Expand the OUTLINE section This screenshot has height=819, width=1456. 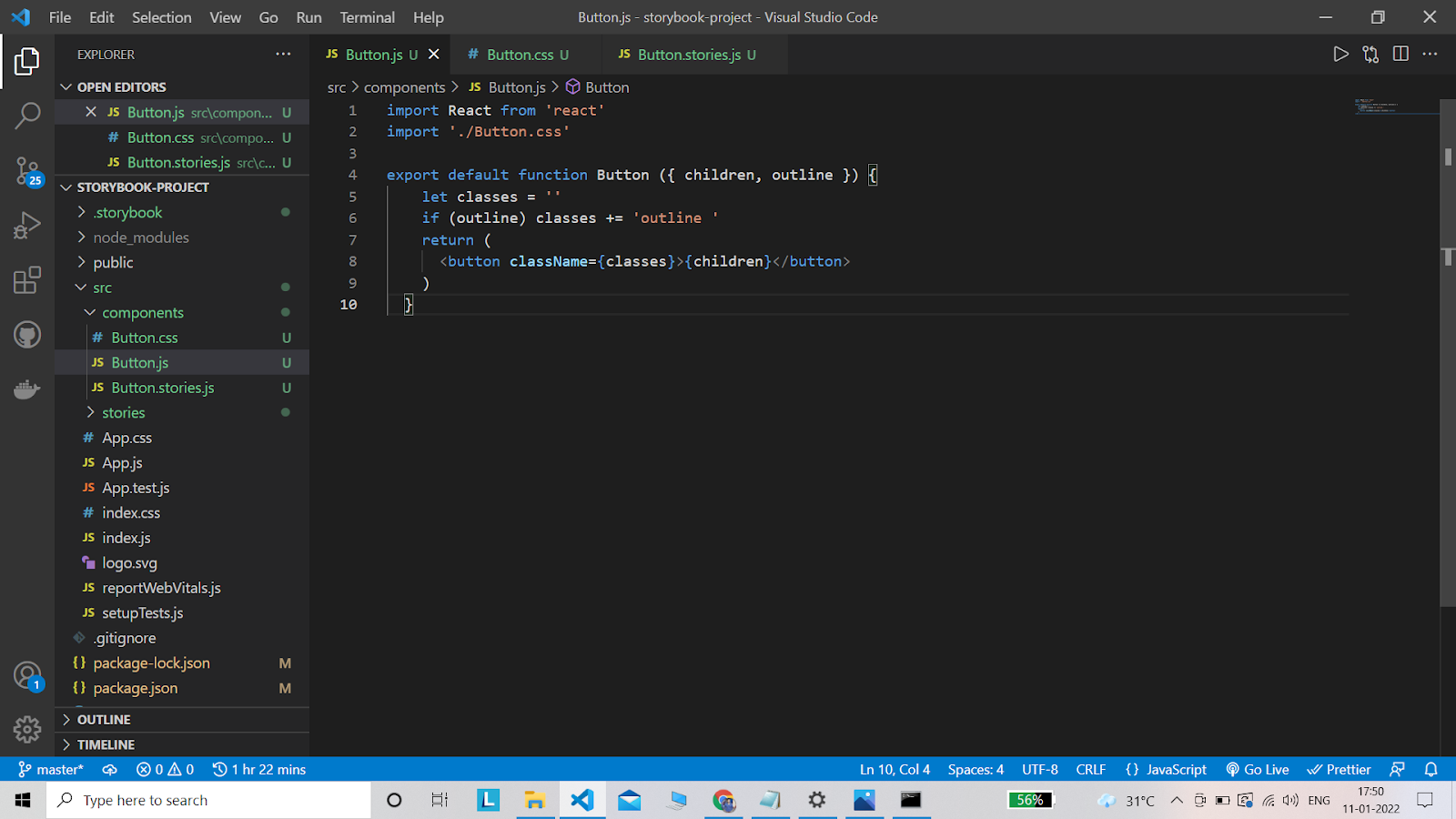[x=104, y=720]
